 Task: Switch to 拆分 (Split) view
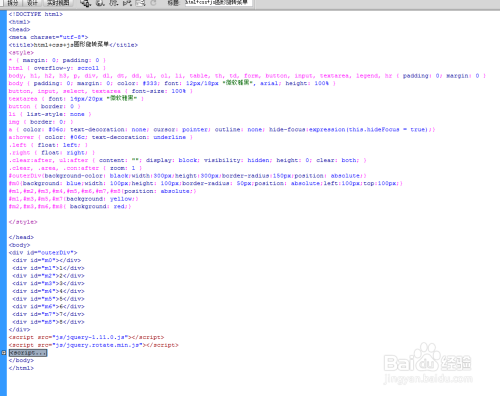pos(13,3)
